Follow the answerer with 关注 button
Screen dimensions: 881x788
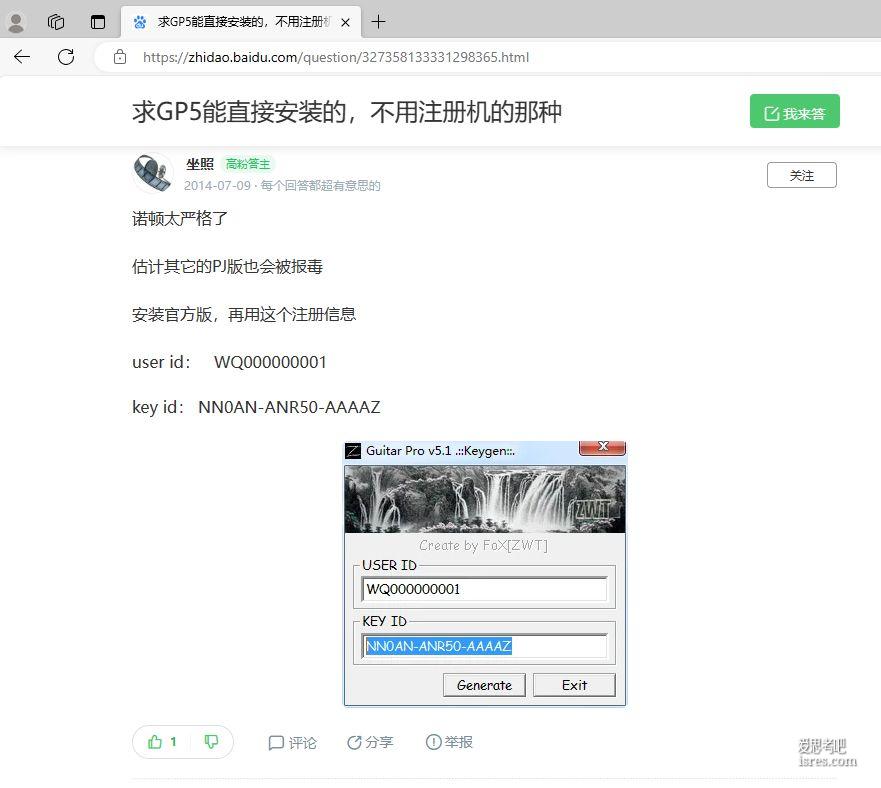tap(801, 175)
